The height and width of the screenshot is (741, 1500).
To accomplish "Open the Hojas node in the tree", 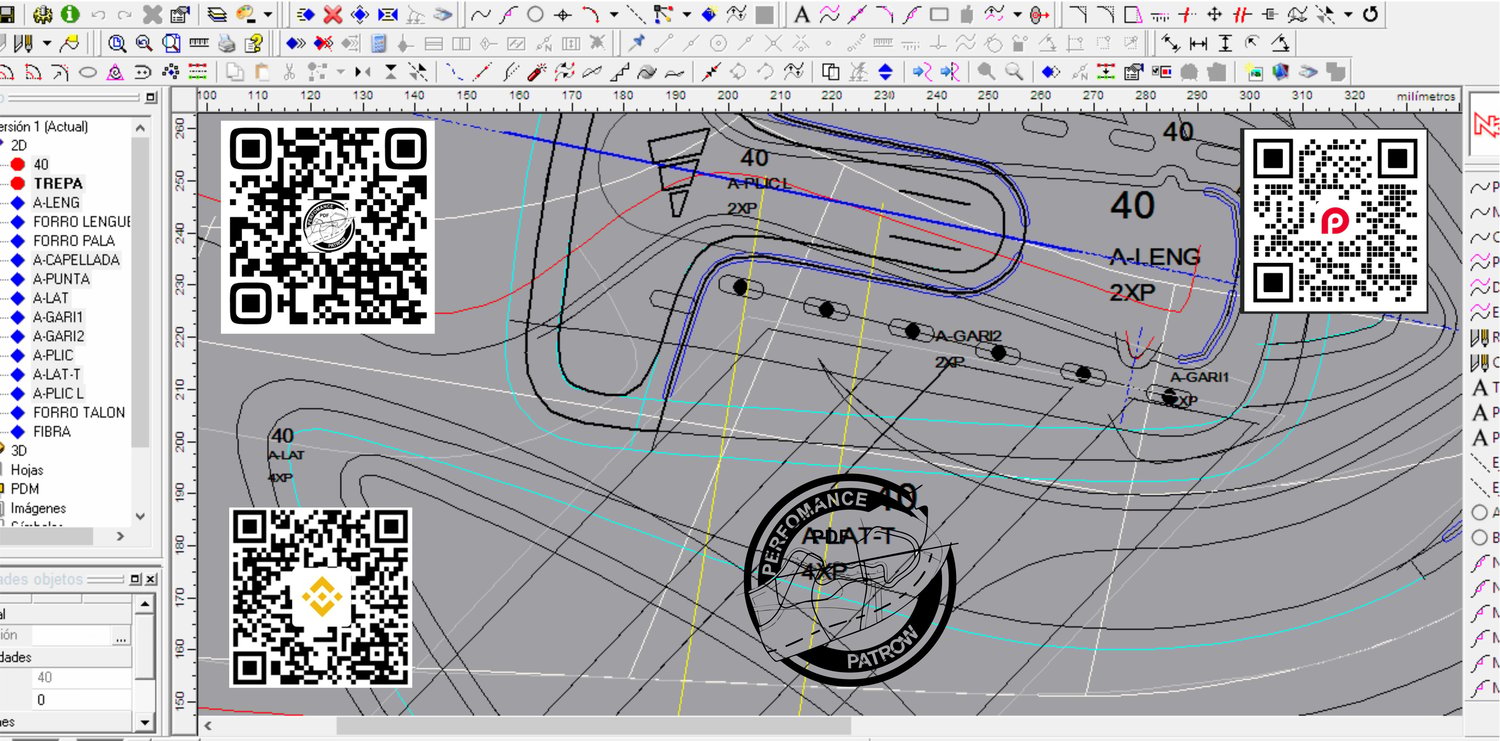I will click(x=27, y=470).
